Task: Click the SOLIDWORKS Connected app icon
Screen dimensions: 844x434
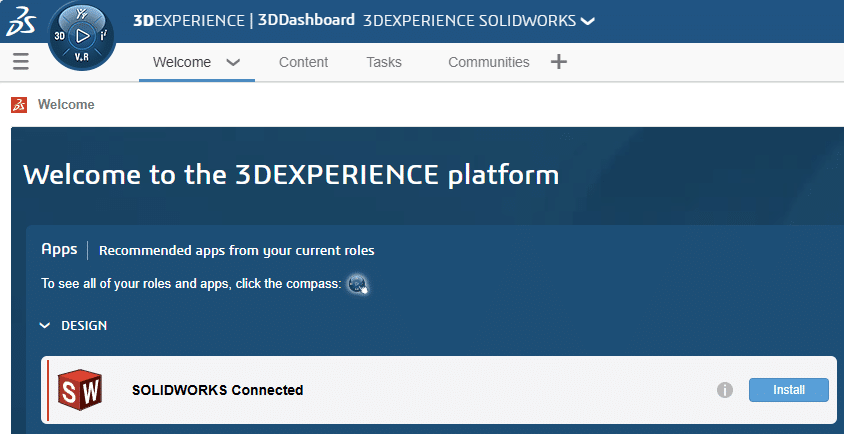Action: pos(79,390)
